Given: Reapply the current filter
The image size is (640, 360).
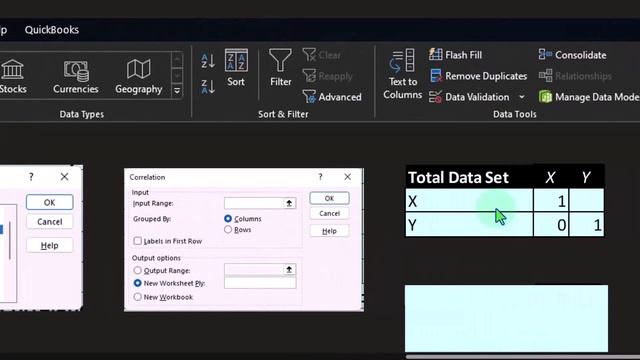Looking at the screenshot, I should (328, 76).
